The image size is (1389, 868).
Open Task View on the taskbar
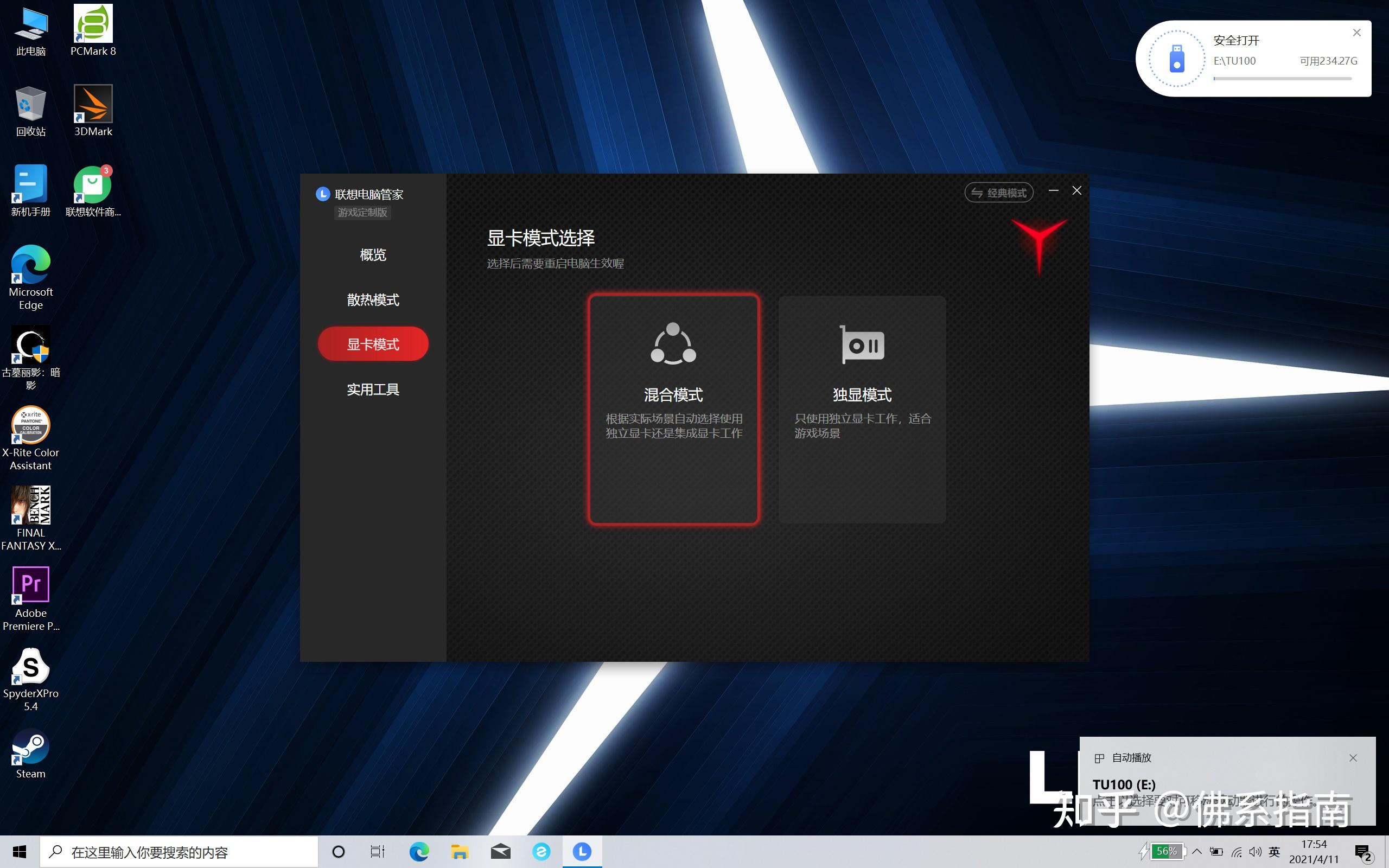(x=378, y=852)
